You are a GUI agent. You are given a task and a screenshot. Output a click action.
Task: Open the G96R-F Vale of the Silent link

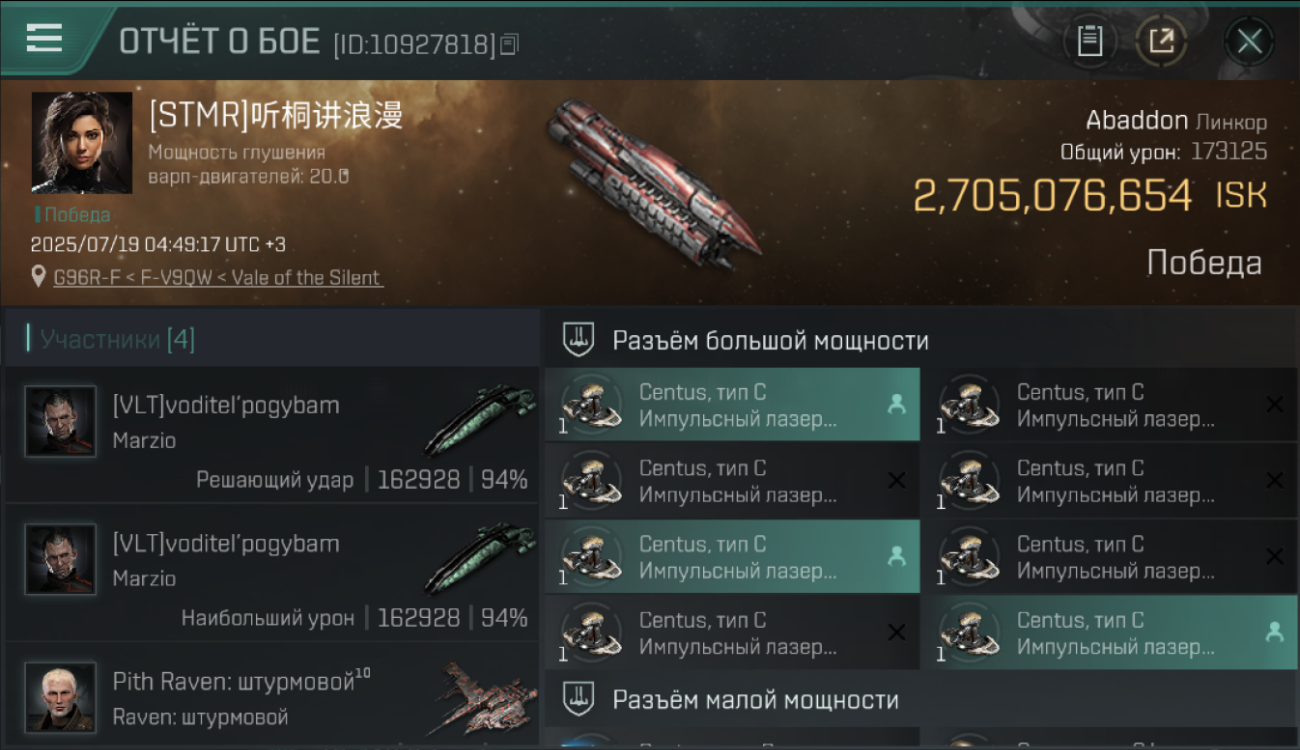click(218, 277)
